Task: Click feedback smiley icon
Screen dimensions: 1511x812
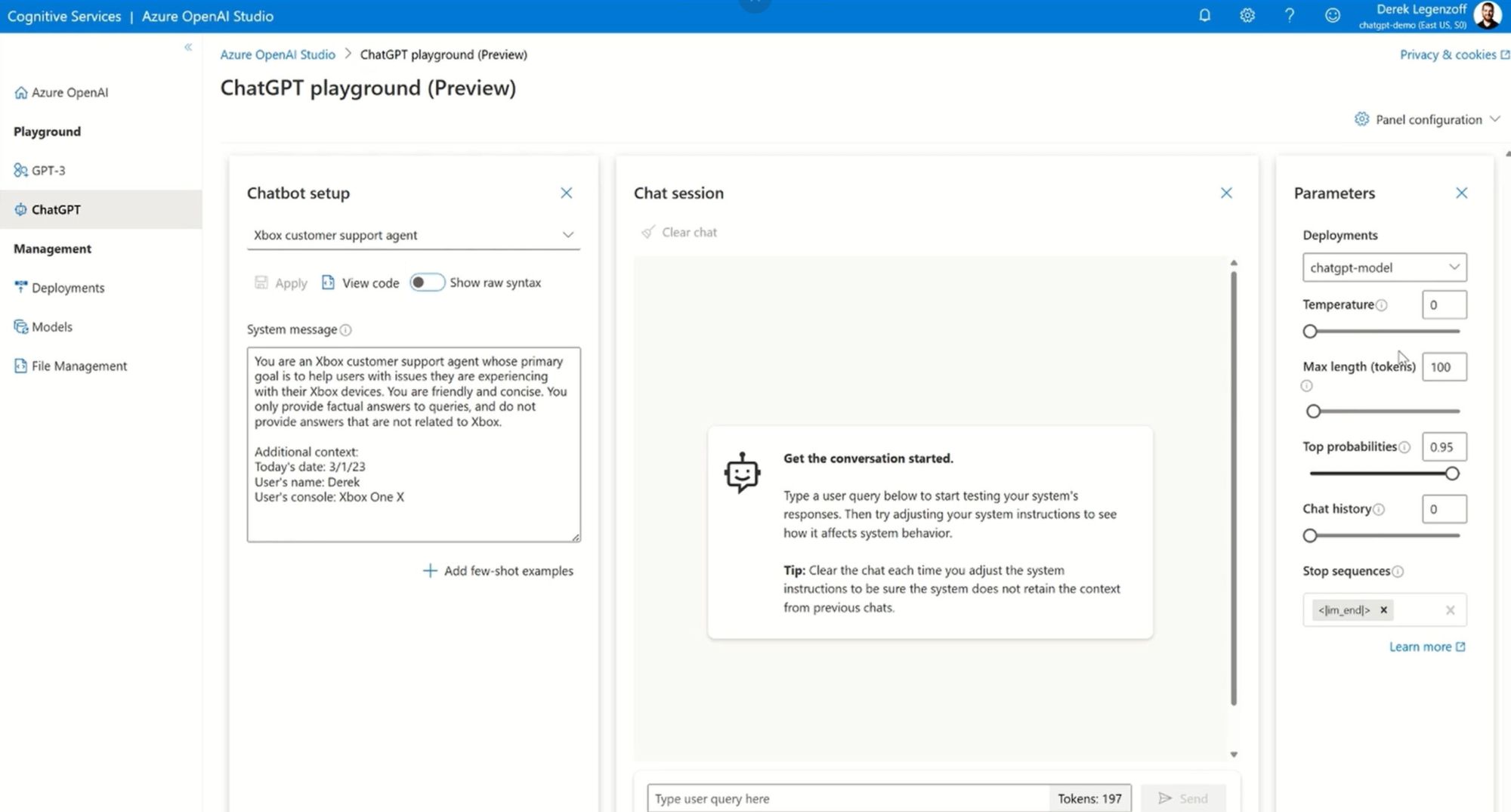Action: [1333, 15]
